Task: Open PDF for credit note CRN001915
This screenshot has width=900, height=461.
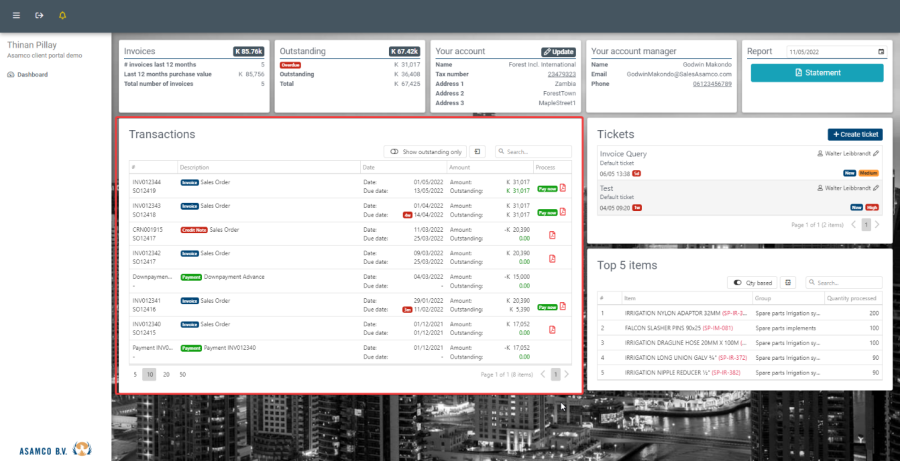Action: pyautogui.click(x=553, y=234)
